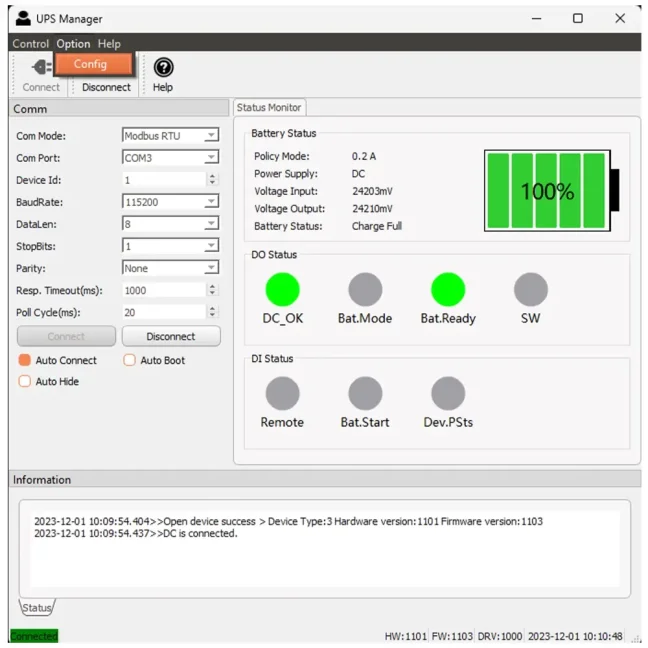
Task: Click the green Connected status label
Action: pyautogui.click(x=34, y=636)
